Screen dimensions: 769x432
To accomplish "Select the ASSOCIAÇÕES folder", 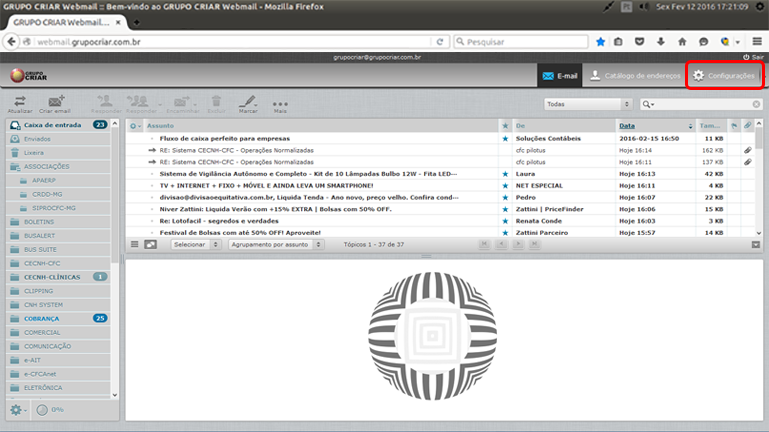I will [58, 166].
